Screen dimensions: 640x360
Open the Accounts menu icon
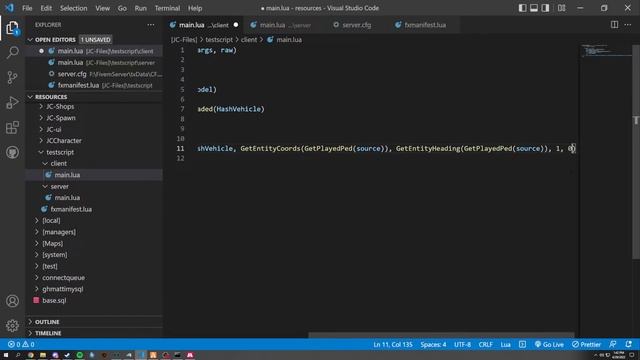[12, 301]
